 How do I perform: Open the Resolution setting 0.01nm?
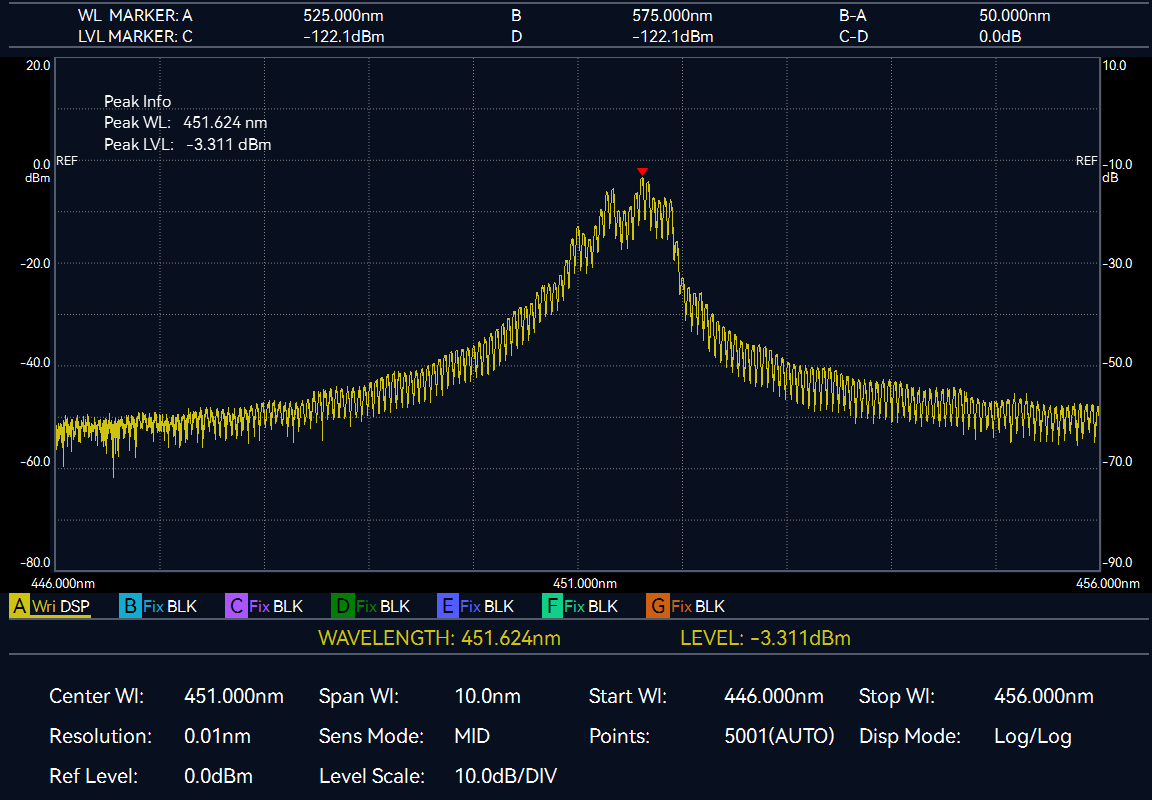[217, 737]
